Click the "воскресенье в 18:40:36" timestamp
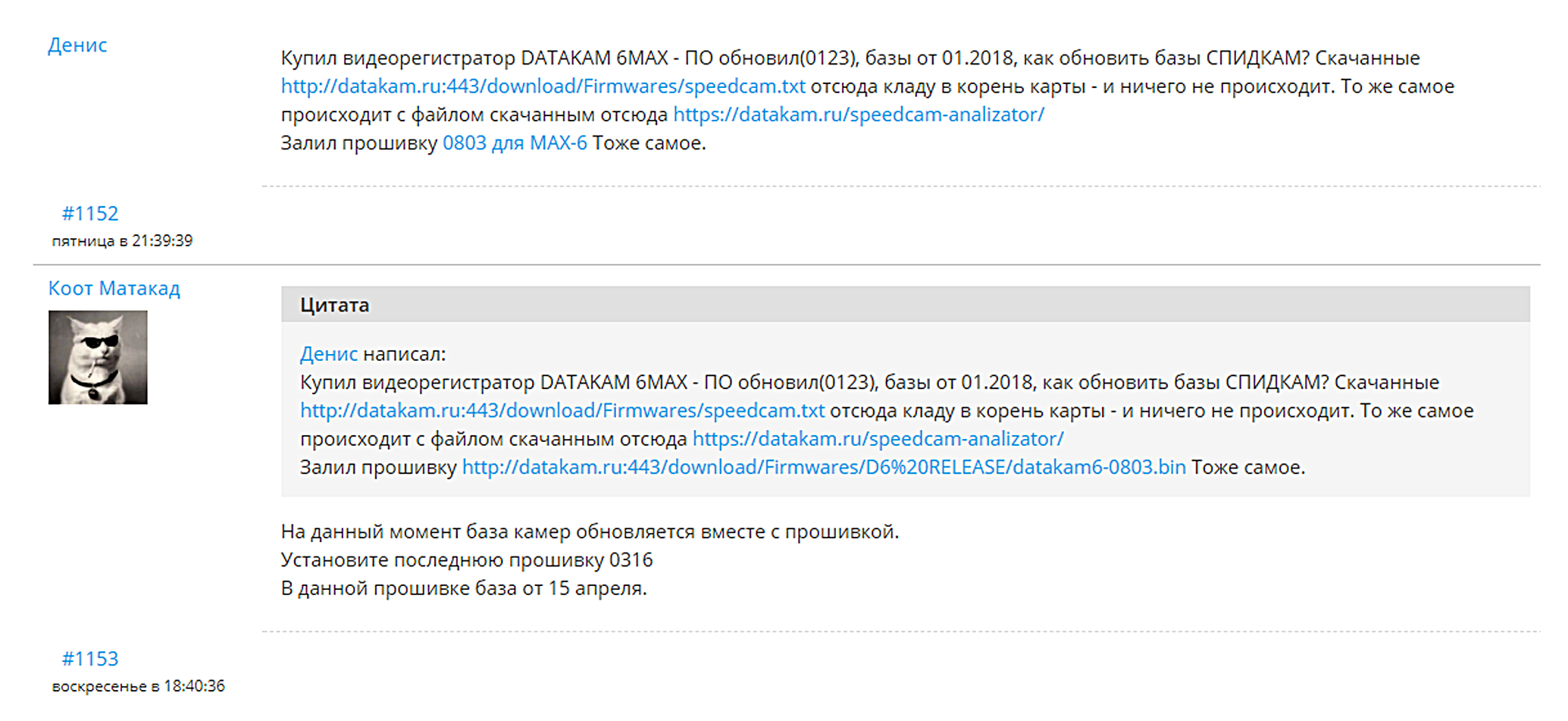This screenshot has height=721, width=1568. coord(138,686)
